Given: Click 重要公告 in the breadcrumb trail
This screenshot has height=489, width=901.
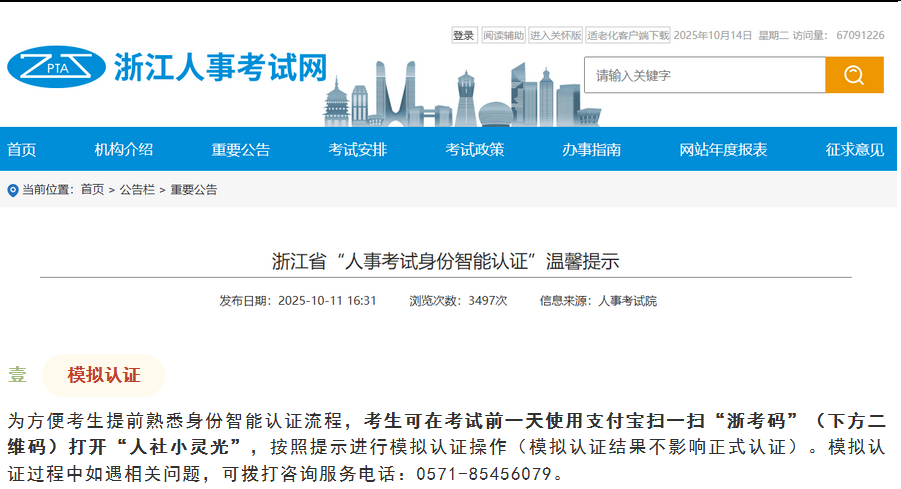Looking at the screenshot, I should [193, 190].
